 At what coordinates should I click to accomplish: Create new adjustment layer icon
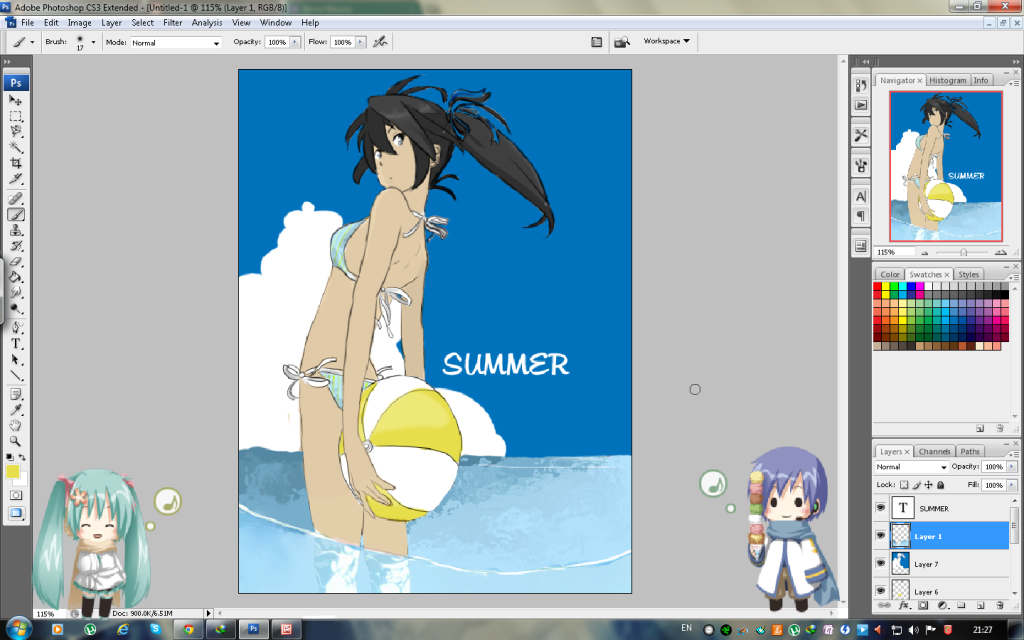[x=942, y=605]
